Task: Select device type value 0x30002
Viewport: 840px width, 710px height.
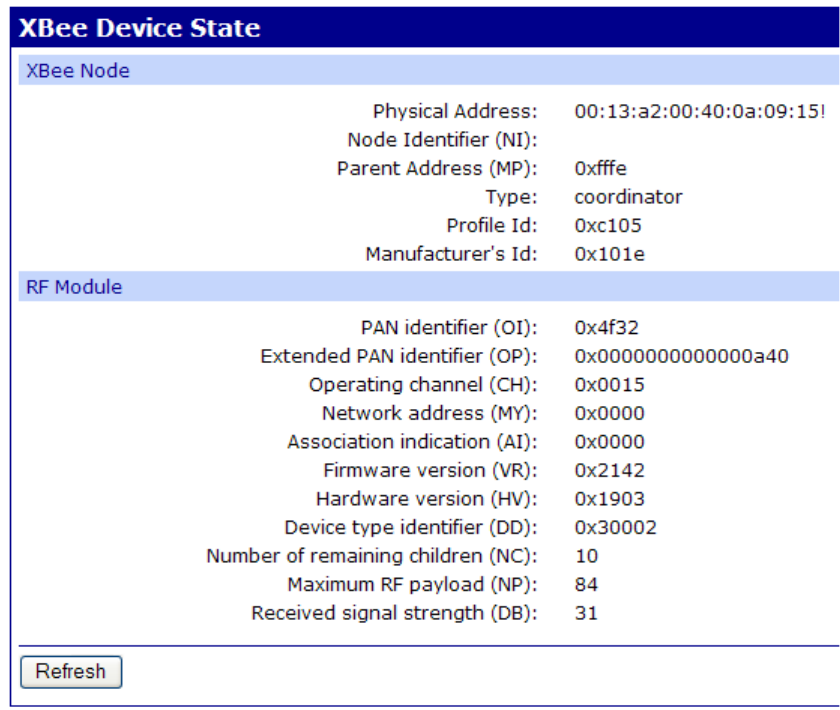Action: point(616,527)
